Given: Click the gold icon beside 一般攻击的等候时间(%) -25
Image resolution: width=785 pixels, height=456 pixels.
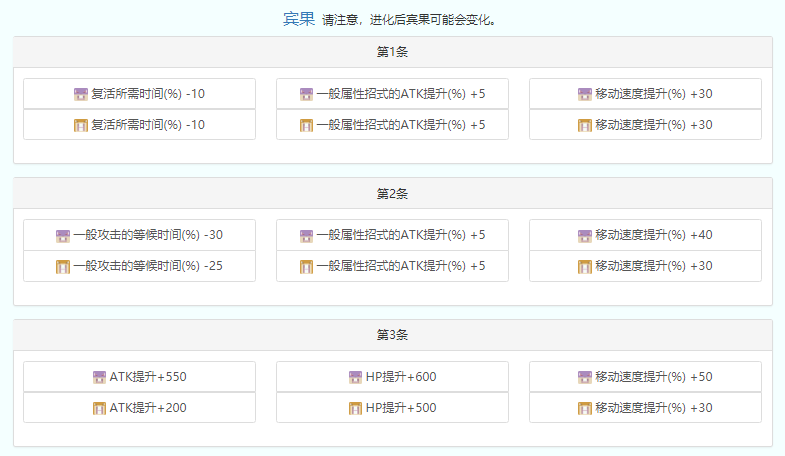Looking at the screenshot, I should coord(63,266).
